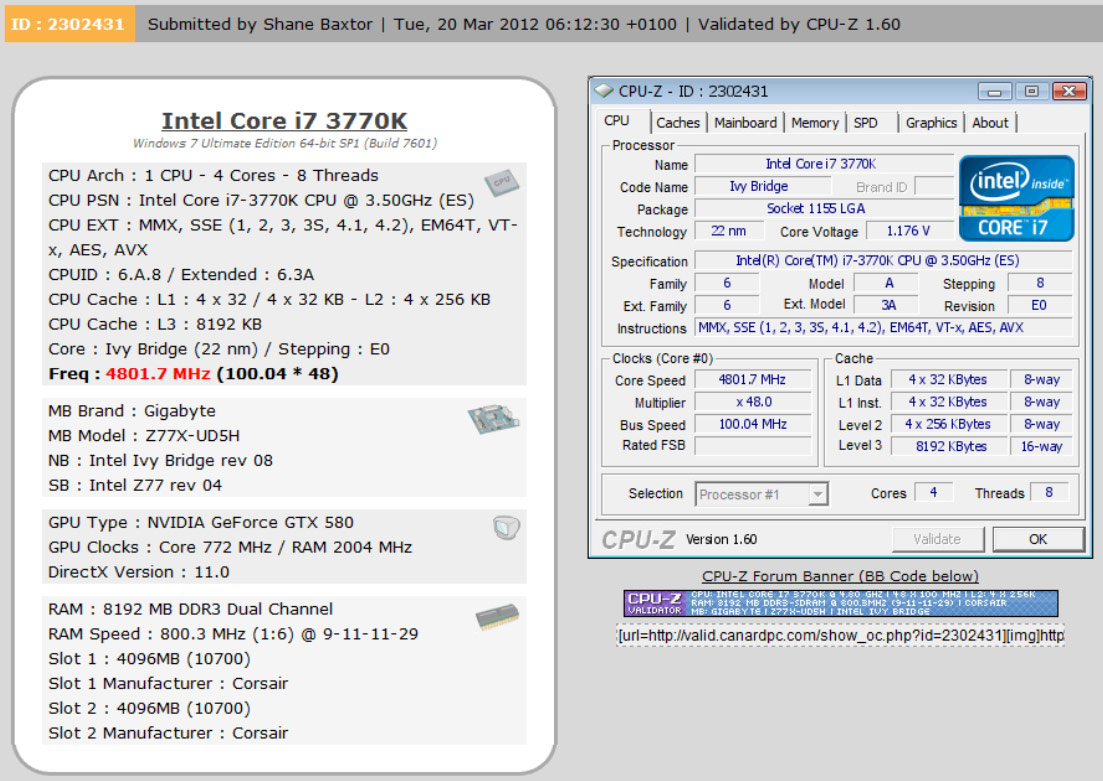Click the Level 2 4 x 256 KBytes value

coord(948,424)
